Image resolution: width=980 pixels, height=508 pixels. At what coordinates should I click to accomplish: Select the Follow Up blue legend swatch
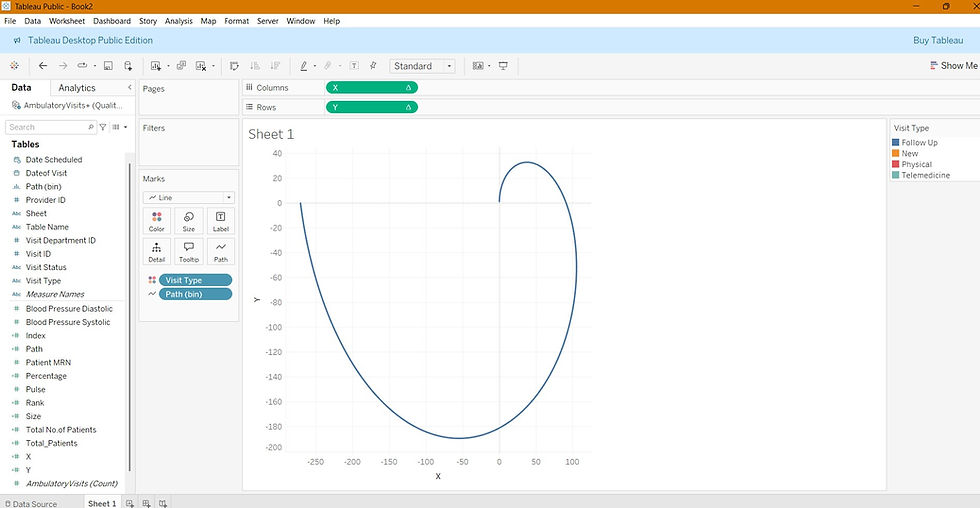coord(896,142)
